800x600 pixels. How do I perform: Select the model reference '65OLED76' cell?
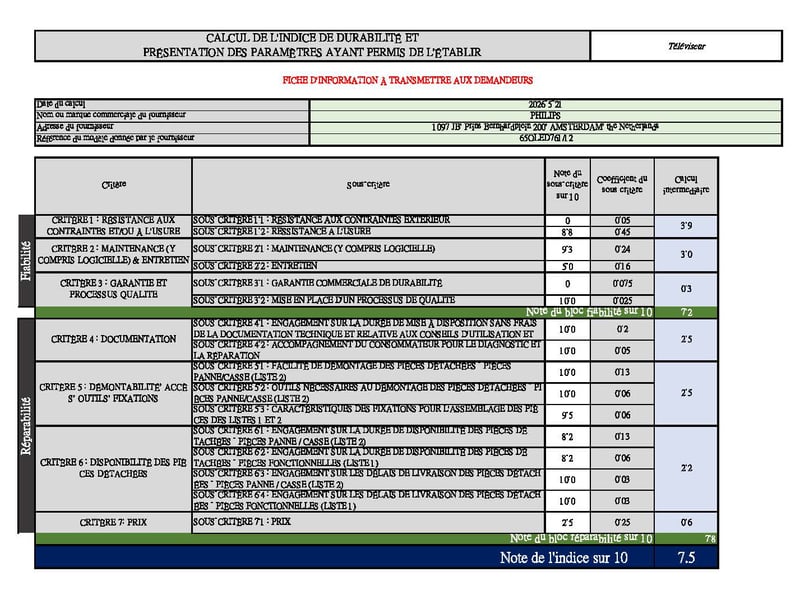[x=545, y=139]
